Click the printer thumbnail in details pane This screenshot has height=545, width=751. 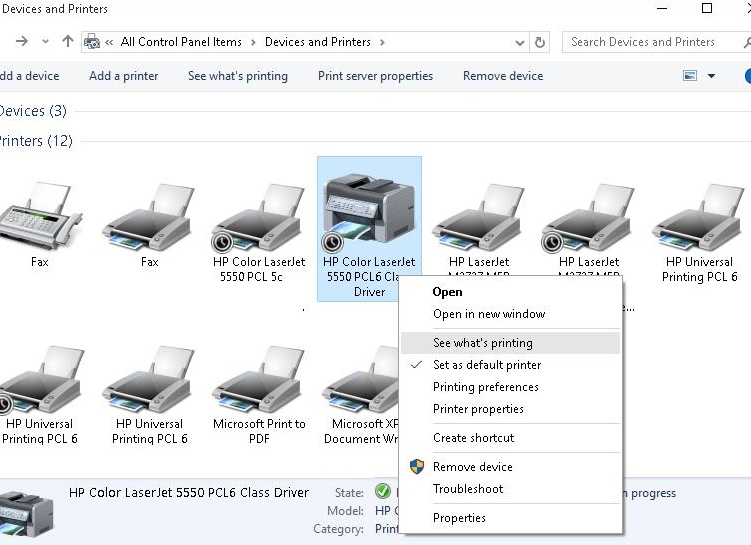pos(26,513)
